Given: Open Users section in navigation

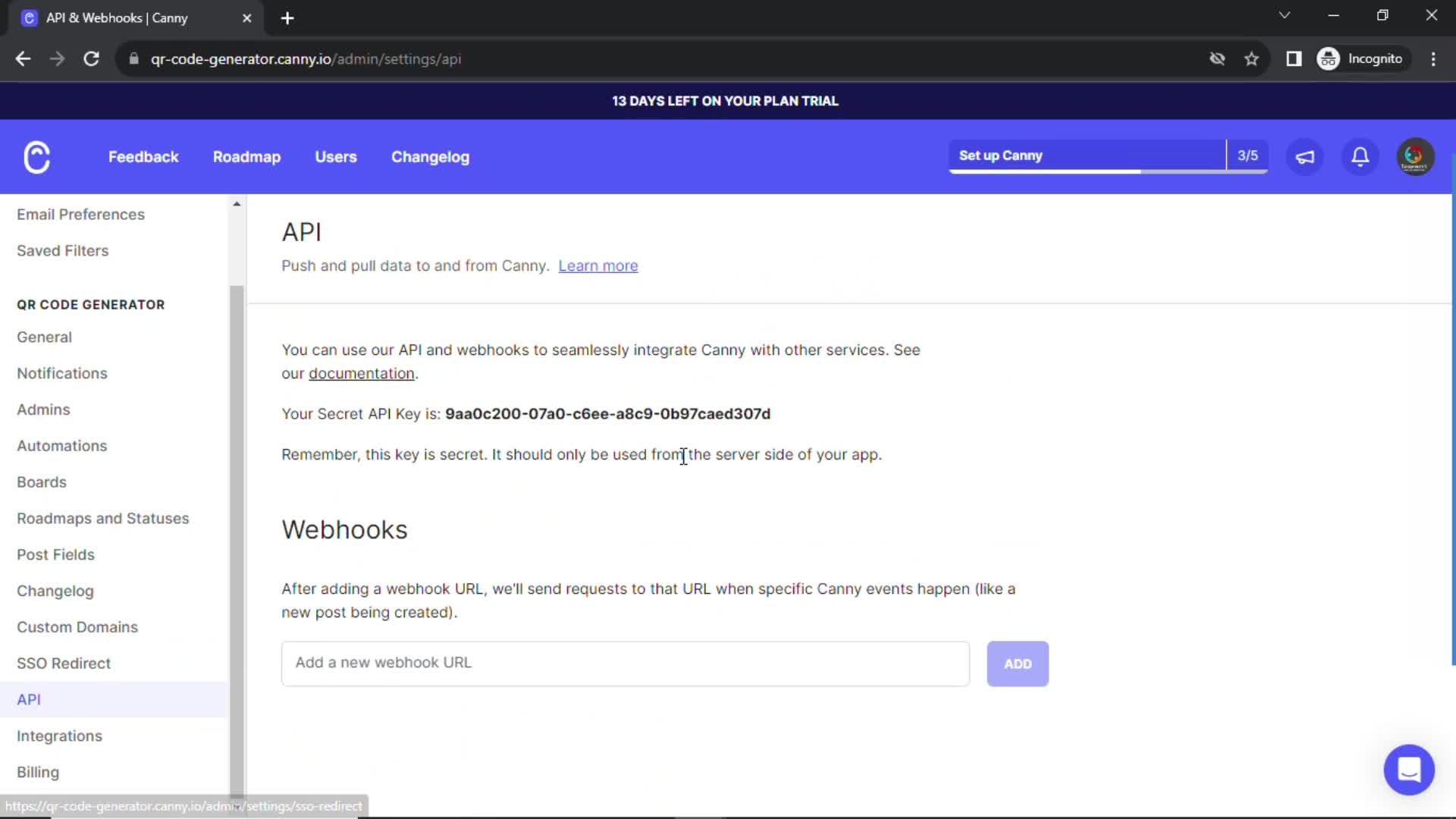Looking at the screenshot, I should (x=335, y=156).
